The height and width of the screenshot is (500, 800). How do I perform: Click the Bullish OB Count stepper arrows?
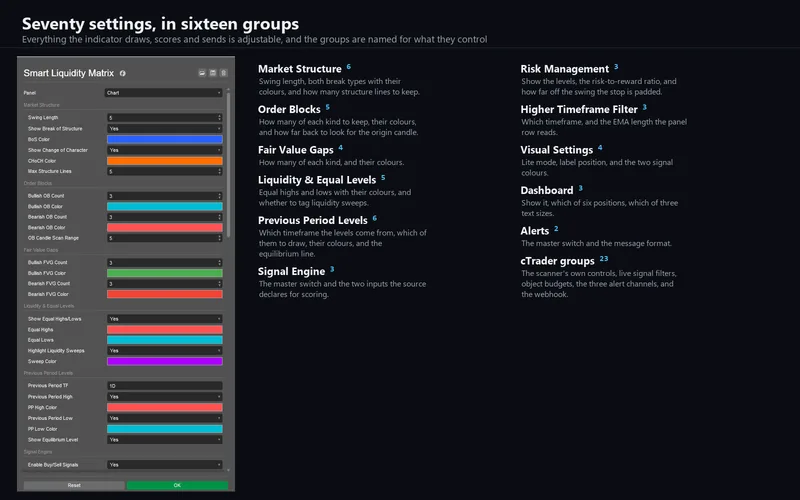[219, 196]
